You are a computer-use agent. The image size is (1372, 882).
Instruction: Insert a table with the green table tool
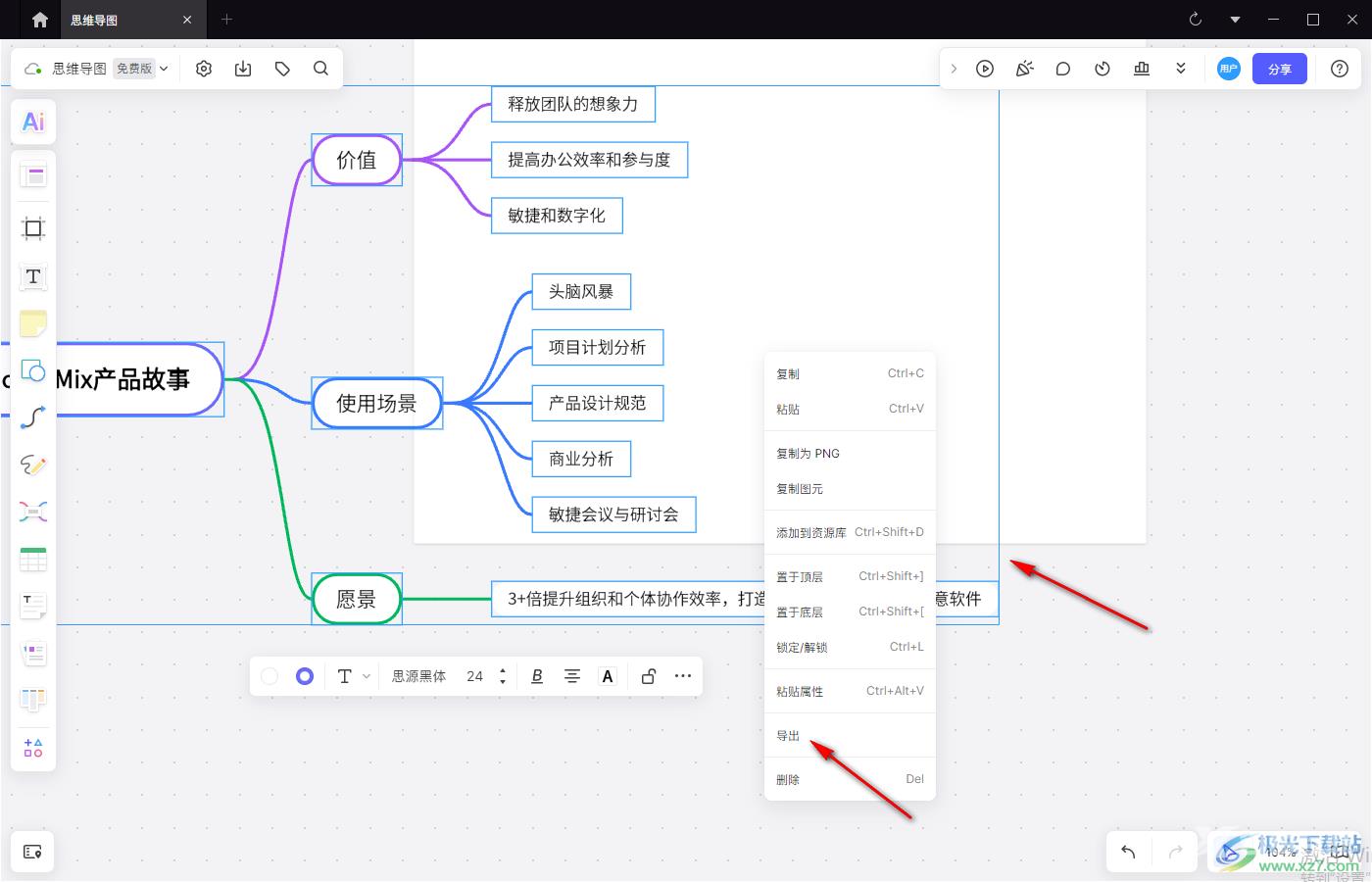33,559
